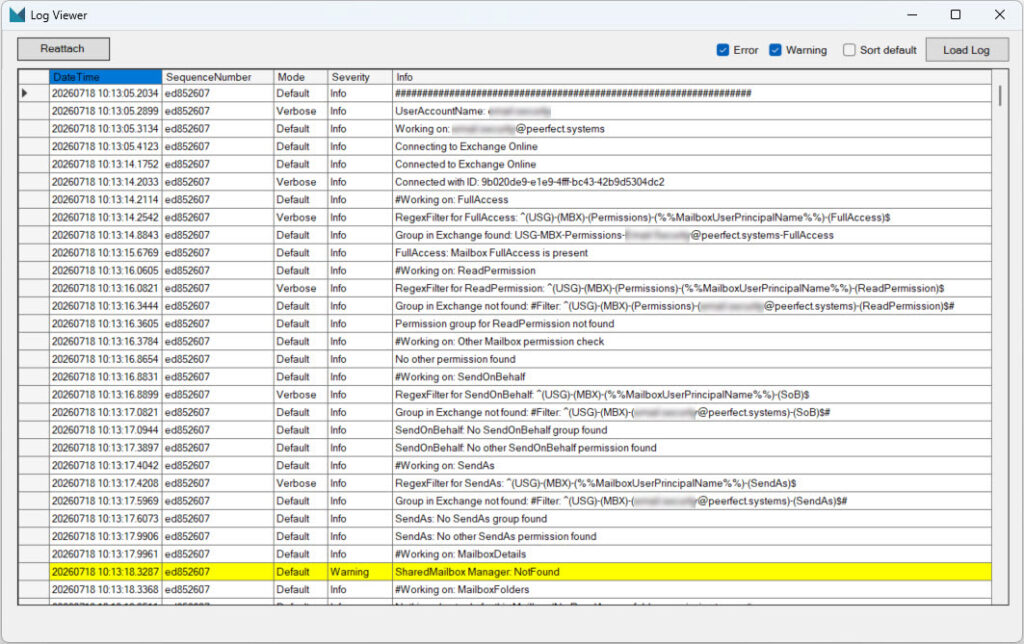Select '#Working on: MailboxDetails' cell

tap(692, 555)
